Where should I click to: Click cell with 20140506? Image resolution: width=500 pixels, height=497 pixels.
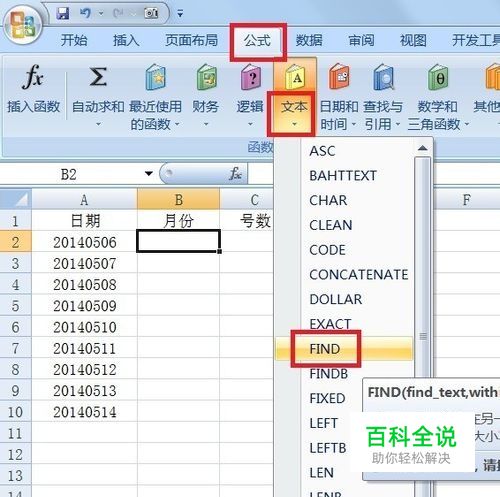[x=85, y=242]
